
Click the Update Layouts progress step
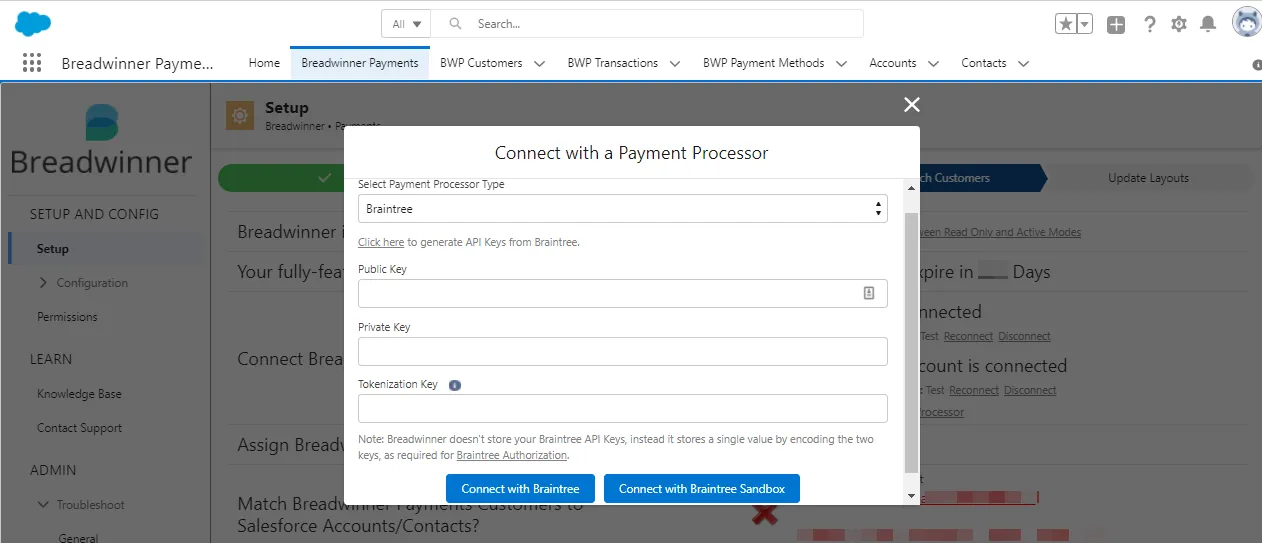click(1148, 178)
